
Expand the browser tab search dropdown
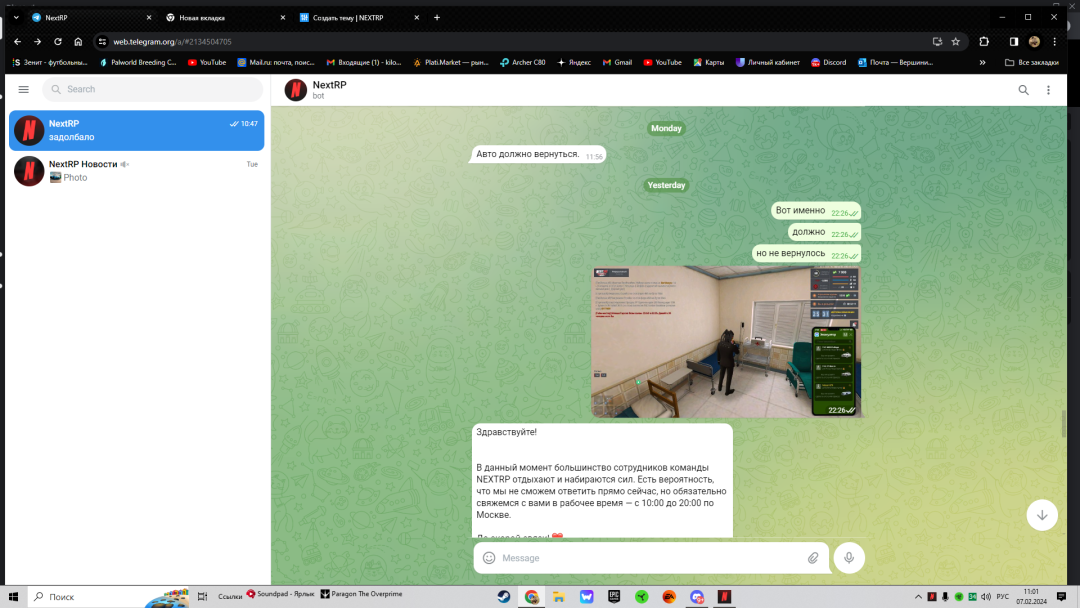tap(15, 17)
